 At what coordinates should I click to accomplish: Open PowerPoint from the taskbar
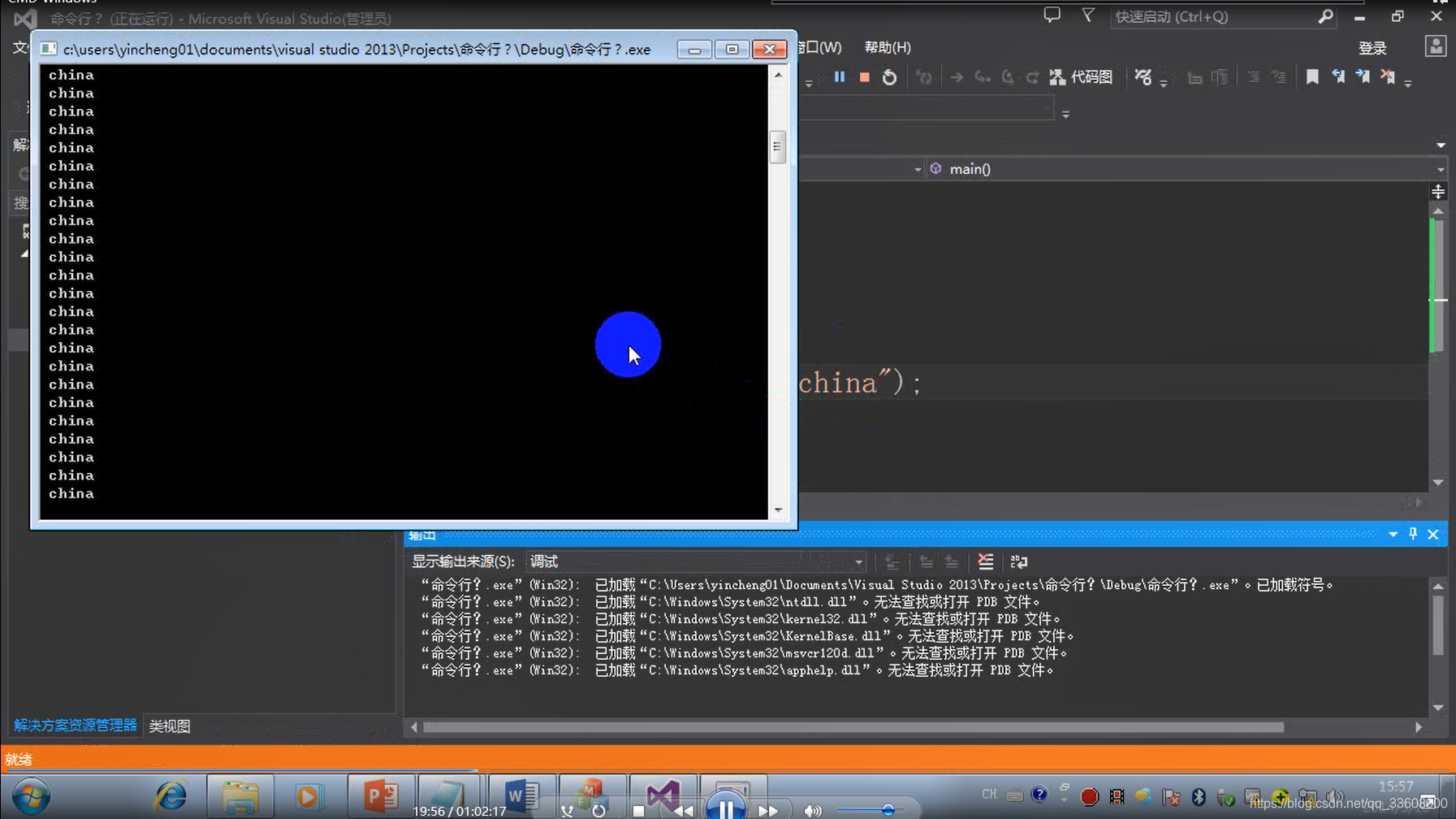pos(380,796)
